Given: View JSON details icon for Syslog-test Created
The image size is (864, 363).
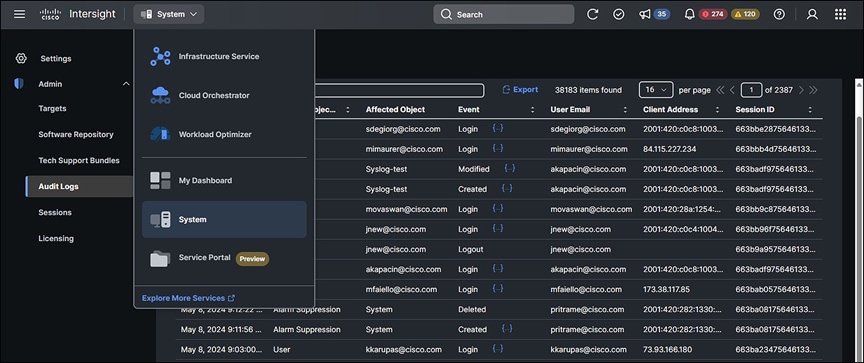Looking at the screenshot, I should 507,188.
